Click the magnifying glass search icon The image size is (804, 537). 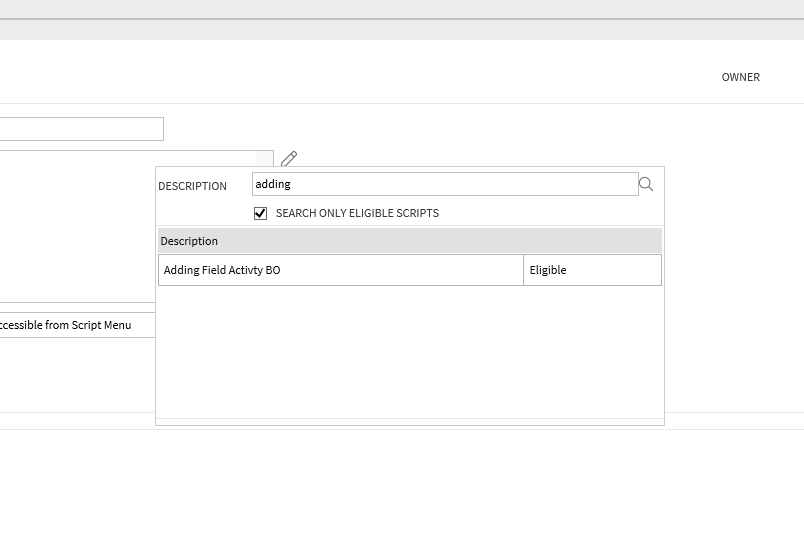click(x=646, y=184)
